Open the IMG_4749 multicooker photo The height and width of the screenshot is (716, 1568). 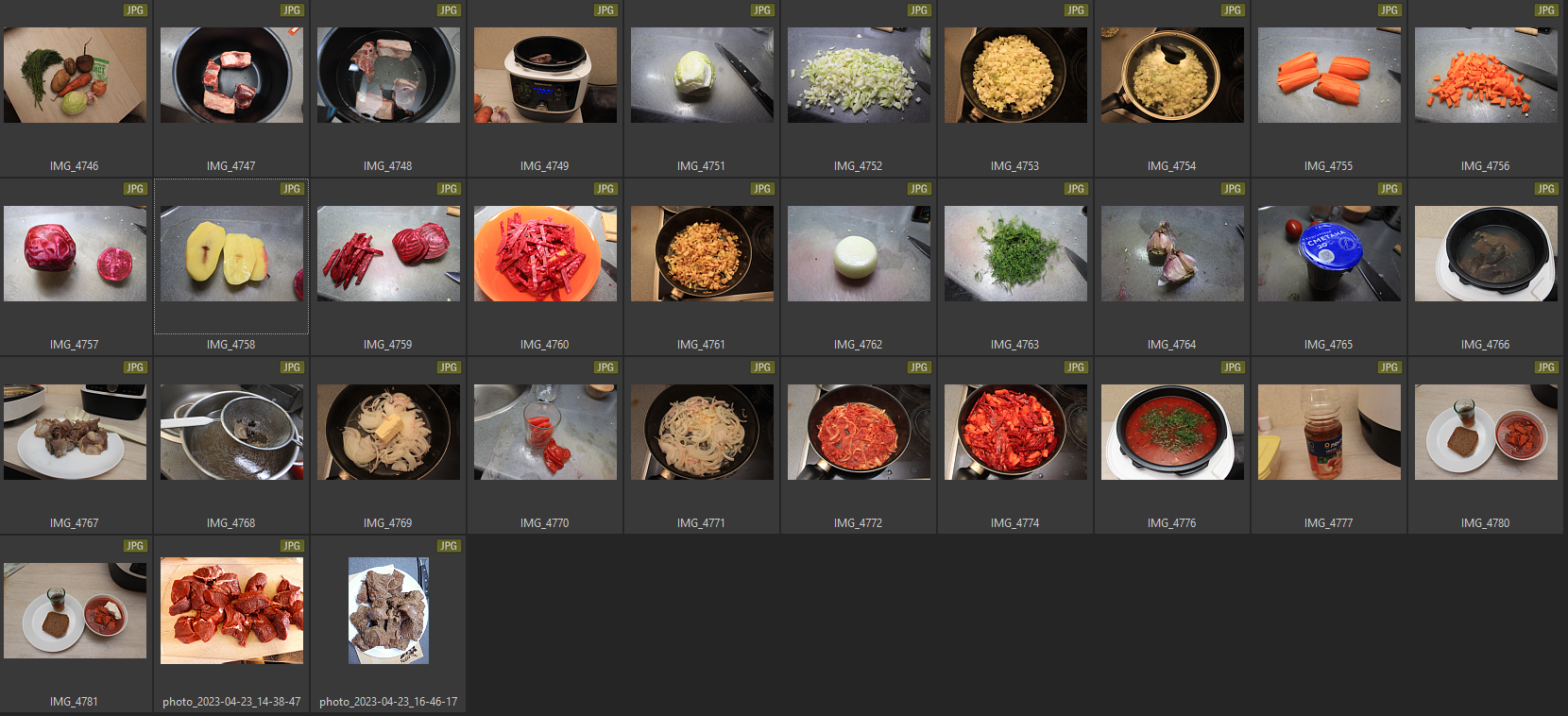[x=545, y=75]
